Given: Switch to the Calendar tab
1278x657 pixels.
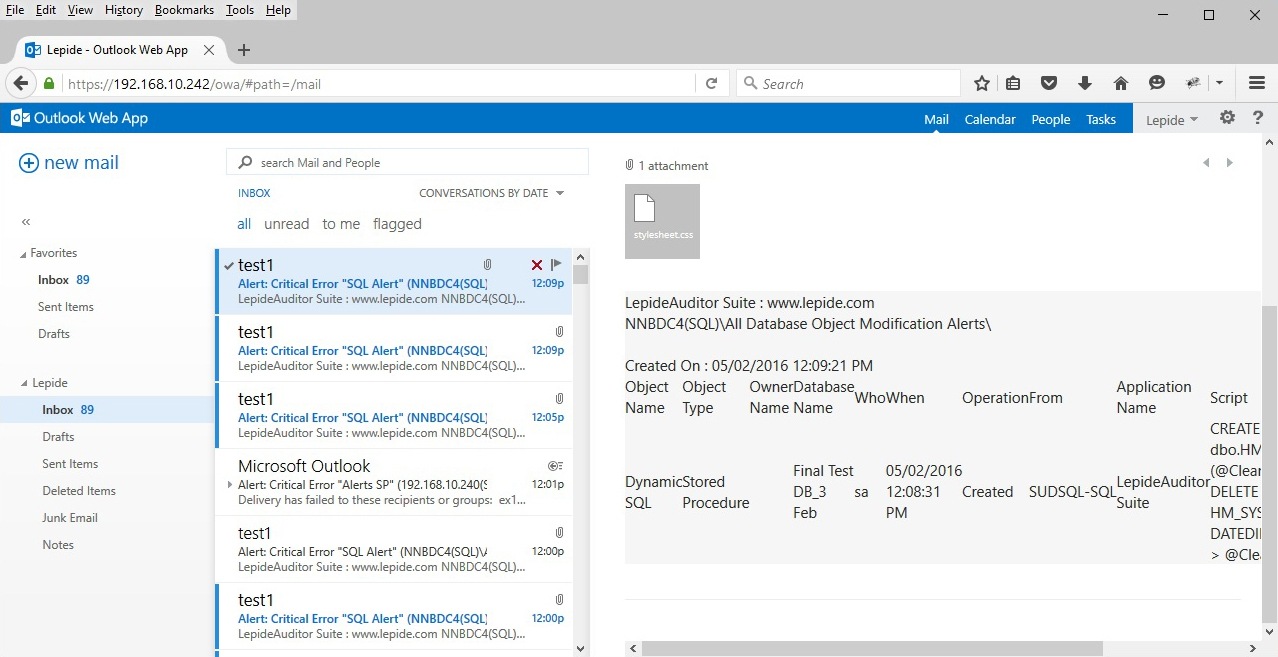Looking at the screenshot, I should click(989, 119).
